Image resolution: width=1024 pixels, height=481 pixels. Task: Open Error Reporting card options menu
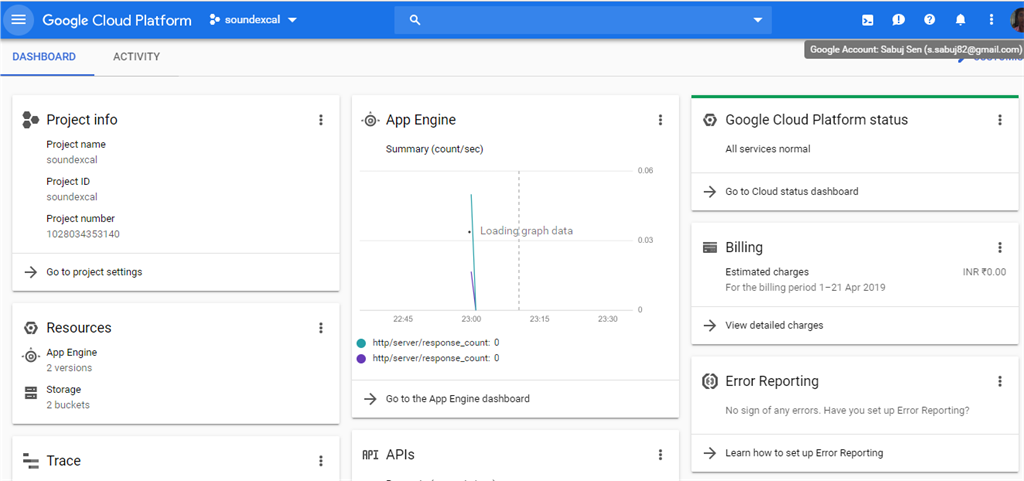tap(999, 381)
